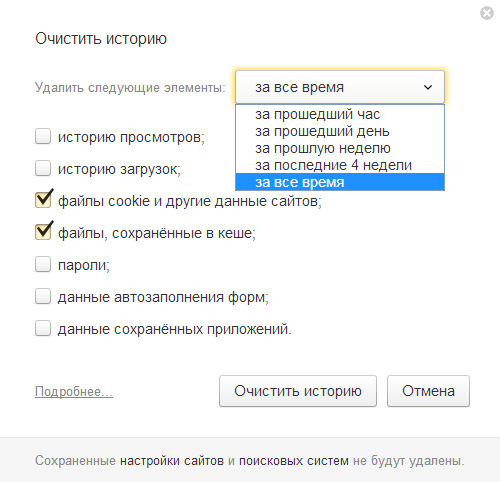500x482 pixels.
Task: Choose highlighted за все время list entry
Action: click(340, 182)
